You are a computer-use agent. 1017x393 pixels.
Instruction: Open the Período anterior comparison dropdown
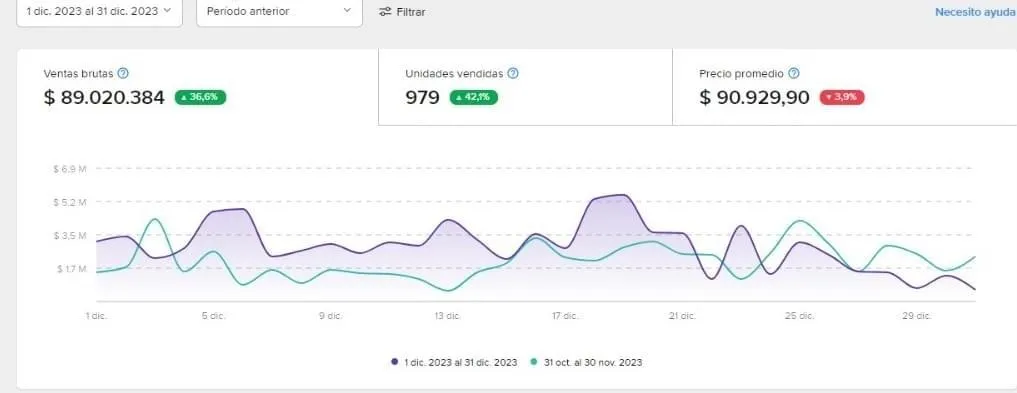tap(279, 11)
